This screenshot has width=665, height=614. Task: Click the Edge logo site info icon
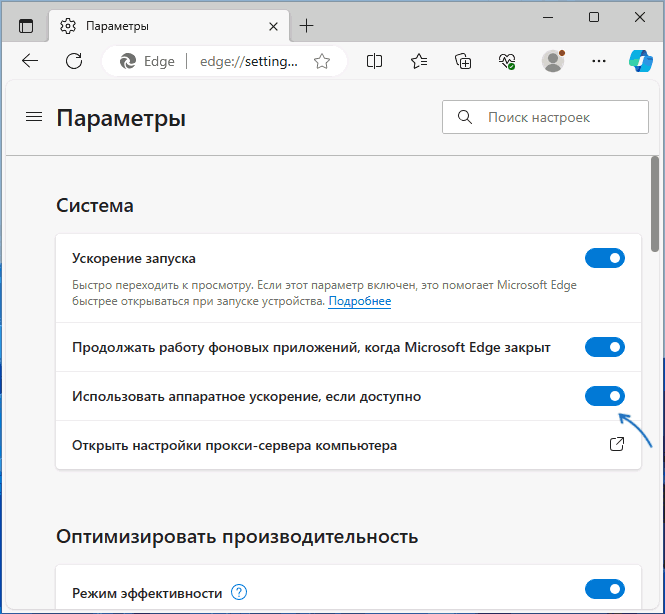[x=128, y=61]
